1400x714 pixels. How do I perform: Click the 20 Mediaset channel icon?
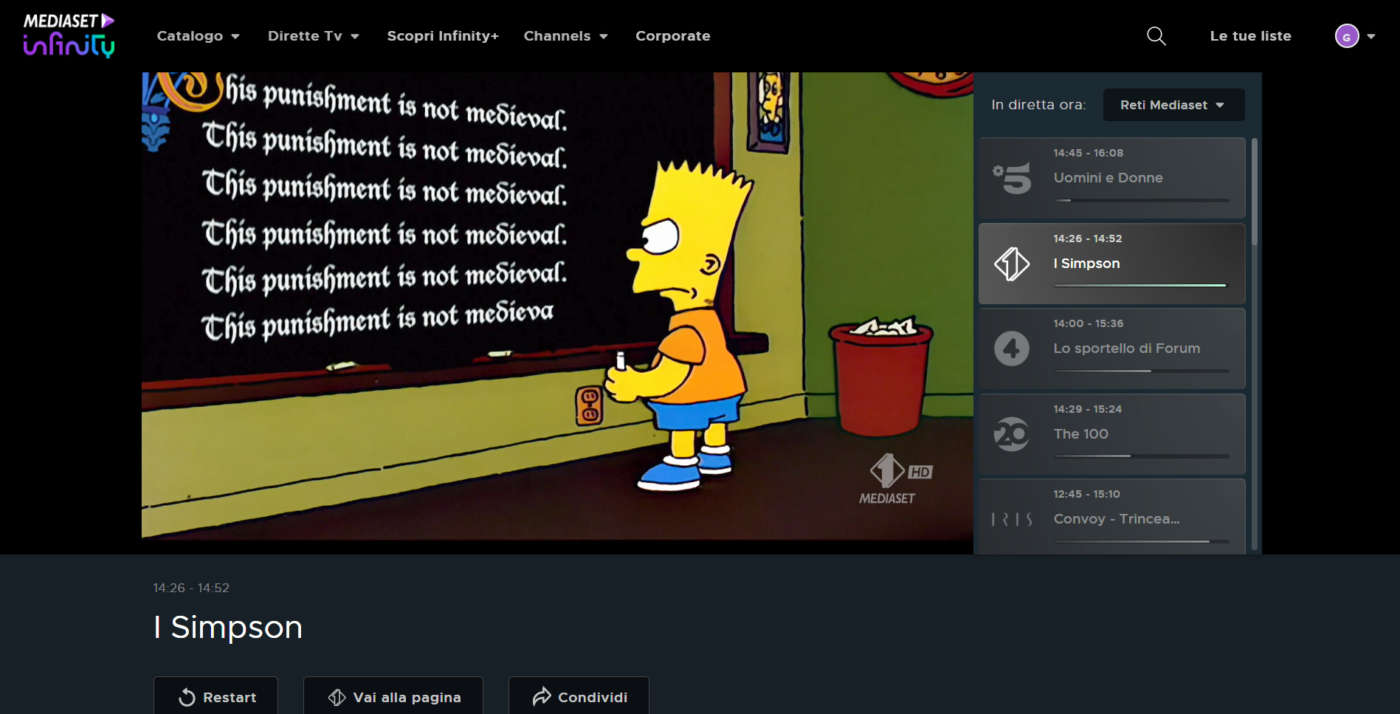coord(1013,433)
